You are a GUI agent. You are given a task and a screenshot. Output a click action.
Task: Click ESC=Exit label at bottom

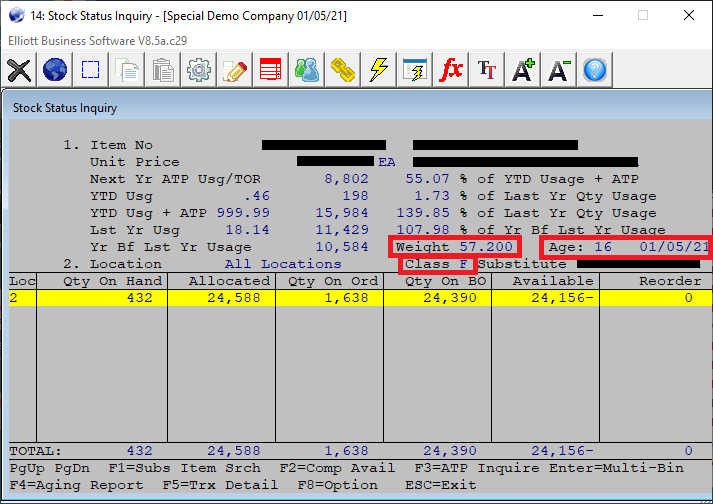[441, 485]
